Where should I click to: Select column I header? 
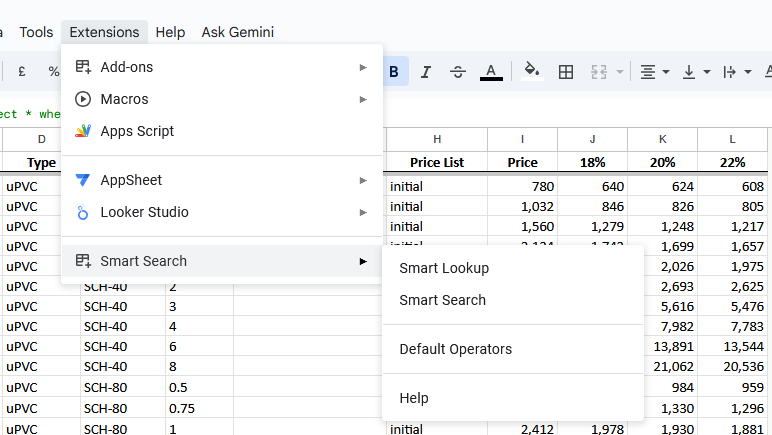[x=522, y=139]
